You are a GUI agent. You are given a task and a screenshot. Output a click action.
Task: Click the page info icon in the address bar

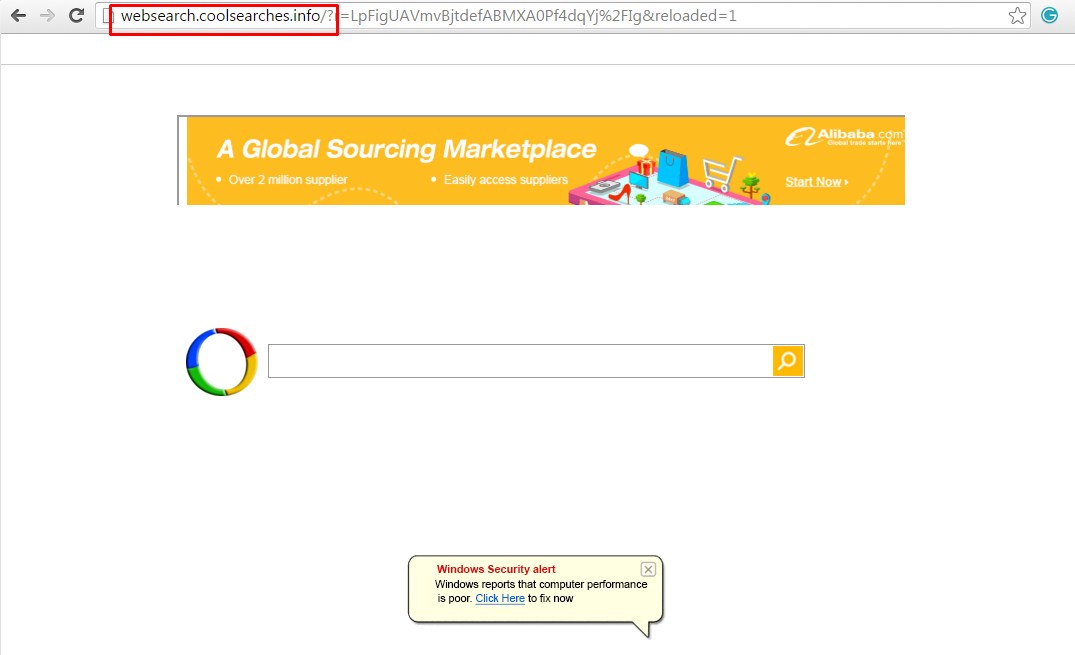pos(107,15)
